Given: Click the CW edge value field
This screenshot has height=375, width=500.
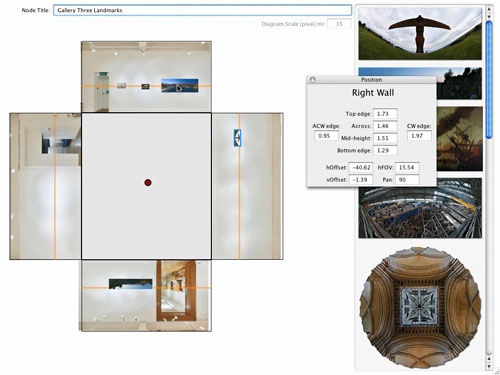Looking at the screenshot, I should (x=419, y=136).
